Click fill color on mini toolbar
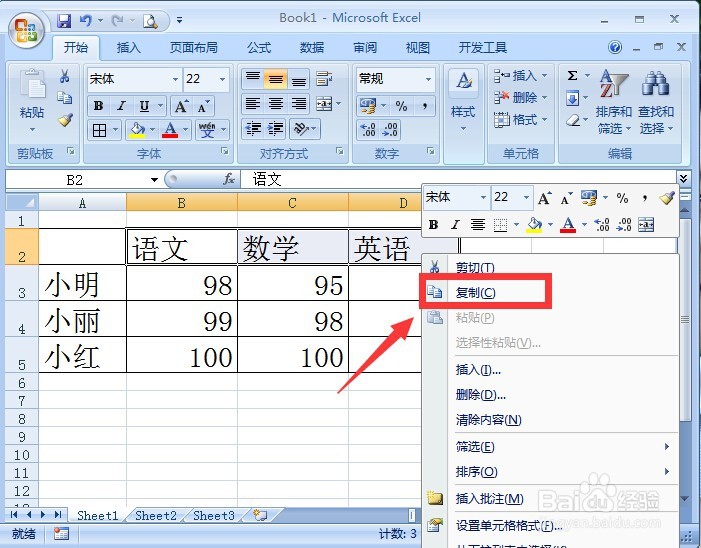 (x=534, y=224)
